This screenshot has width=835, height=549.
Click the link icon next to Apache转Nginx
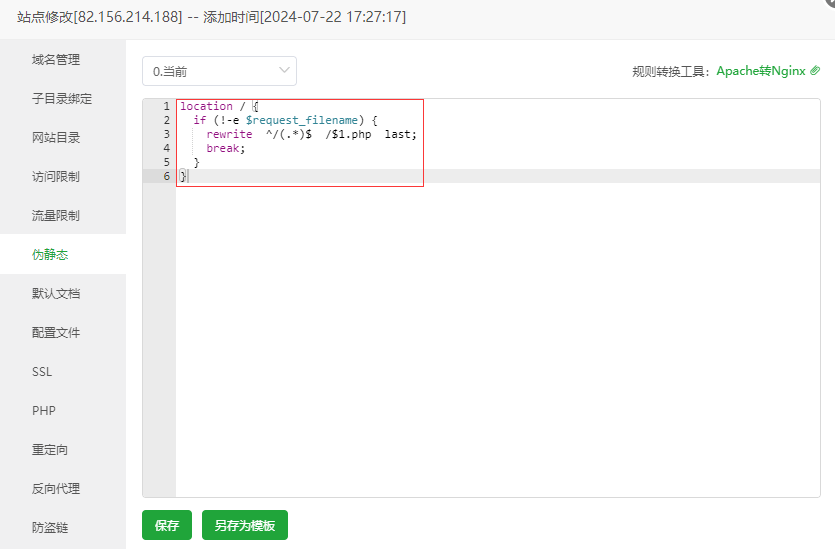pyautogui.click(x=815, y=71)
